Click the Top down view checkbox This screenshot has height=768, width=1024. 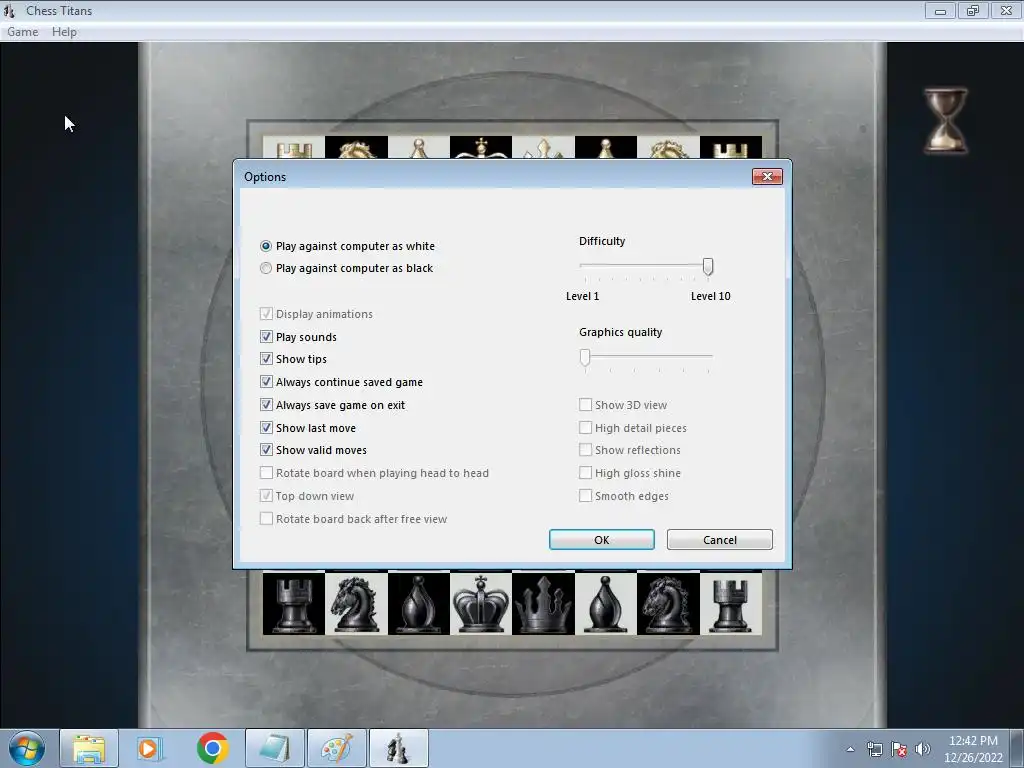[x=266, y=496]
